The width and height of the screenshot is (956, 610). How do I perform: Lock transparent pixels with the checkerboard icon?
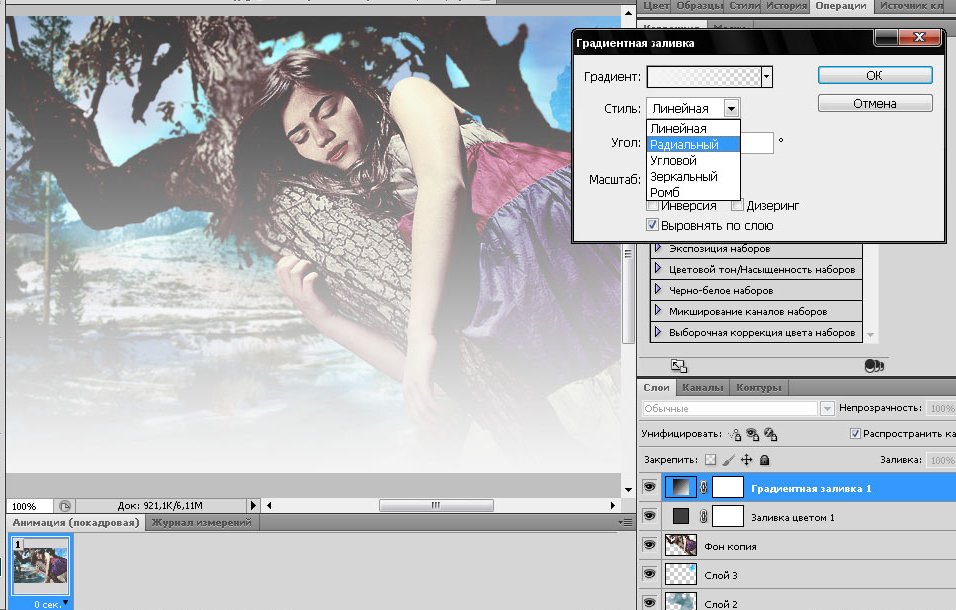710,459
